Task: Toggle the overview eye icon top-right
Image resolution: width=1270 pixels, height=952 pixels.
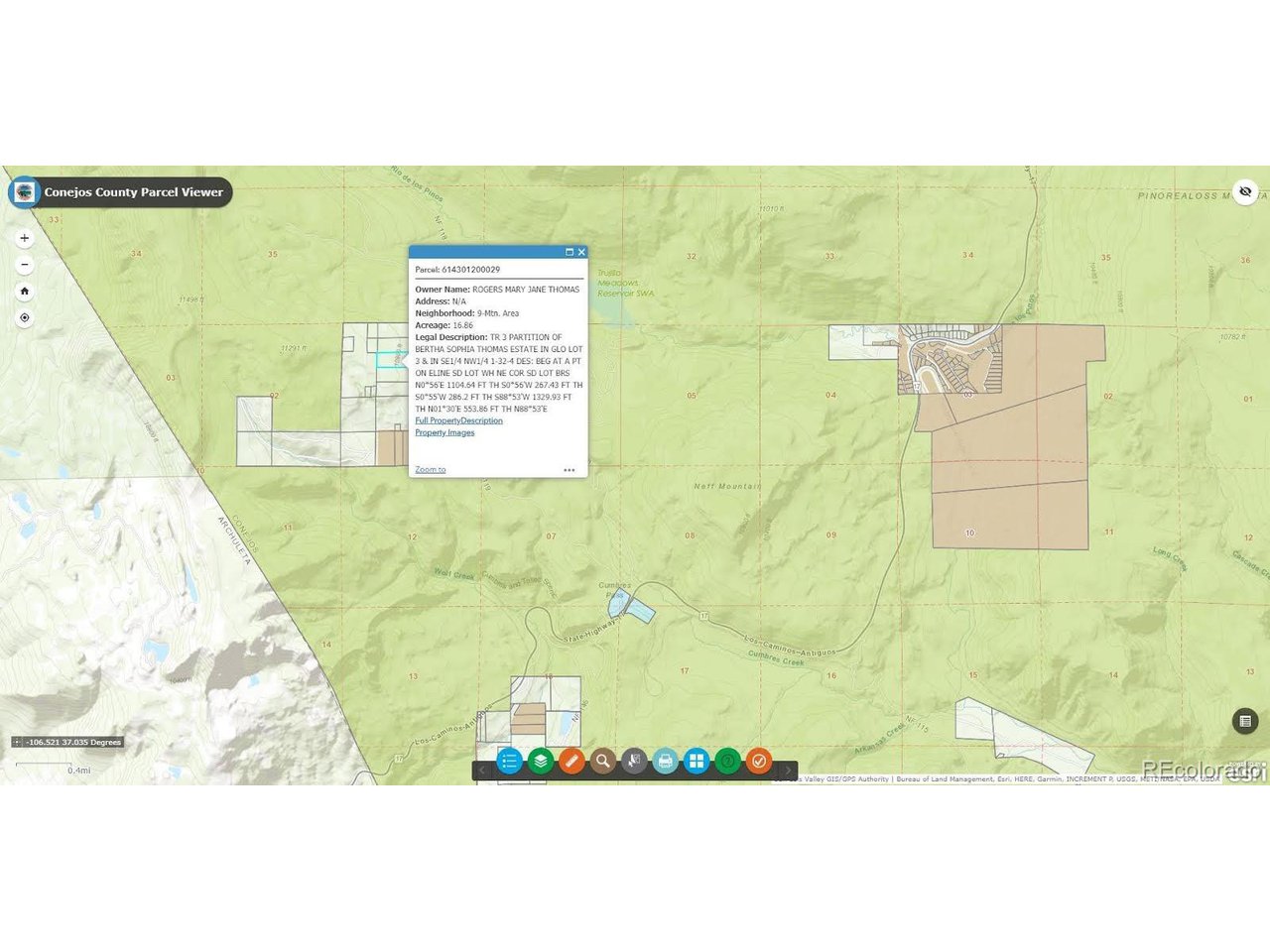Action: pos(1245,191)
